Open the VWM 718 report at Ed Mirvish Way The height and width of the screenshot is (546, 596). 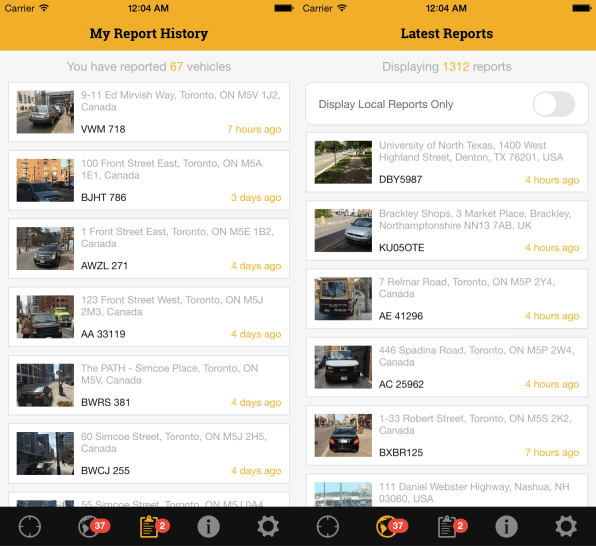point(149,112)
